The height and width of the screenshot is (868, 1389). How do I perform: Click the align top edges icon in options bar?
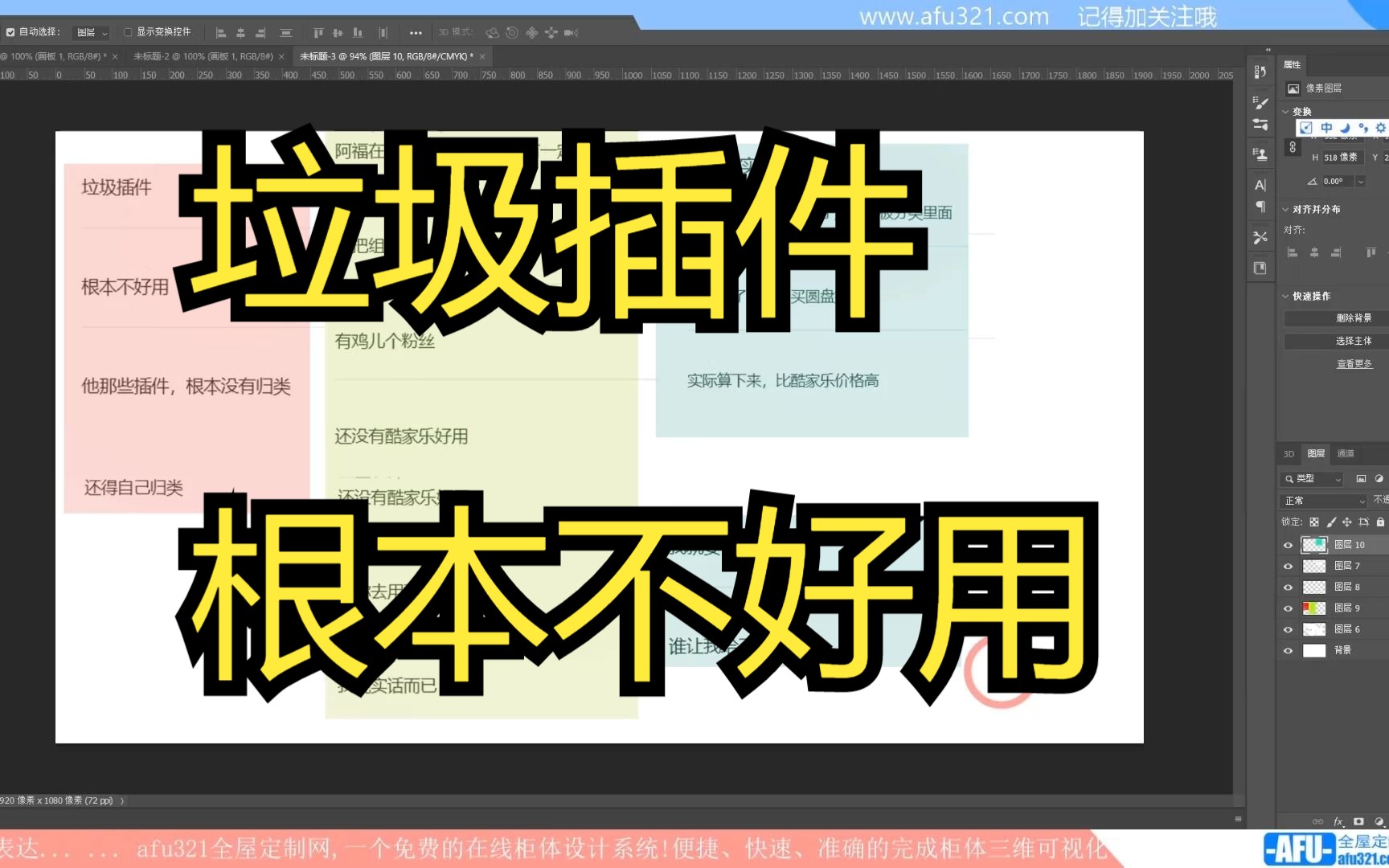(318, 33)
